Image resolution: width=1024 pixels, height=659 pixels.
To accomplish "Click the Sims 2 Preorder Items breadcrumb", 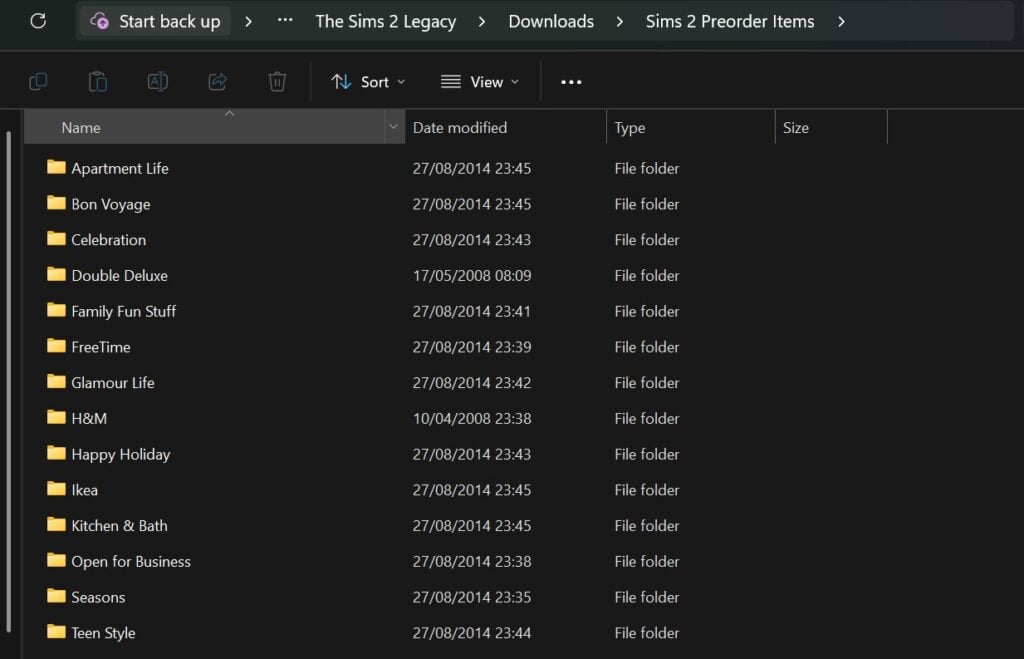I will click(730, 22).
